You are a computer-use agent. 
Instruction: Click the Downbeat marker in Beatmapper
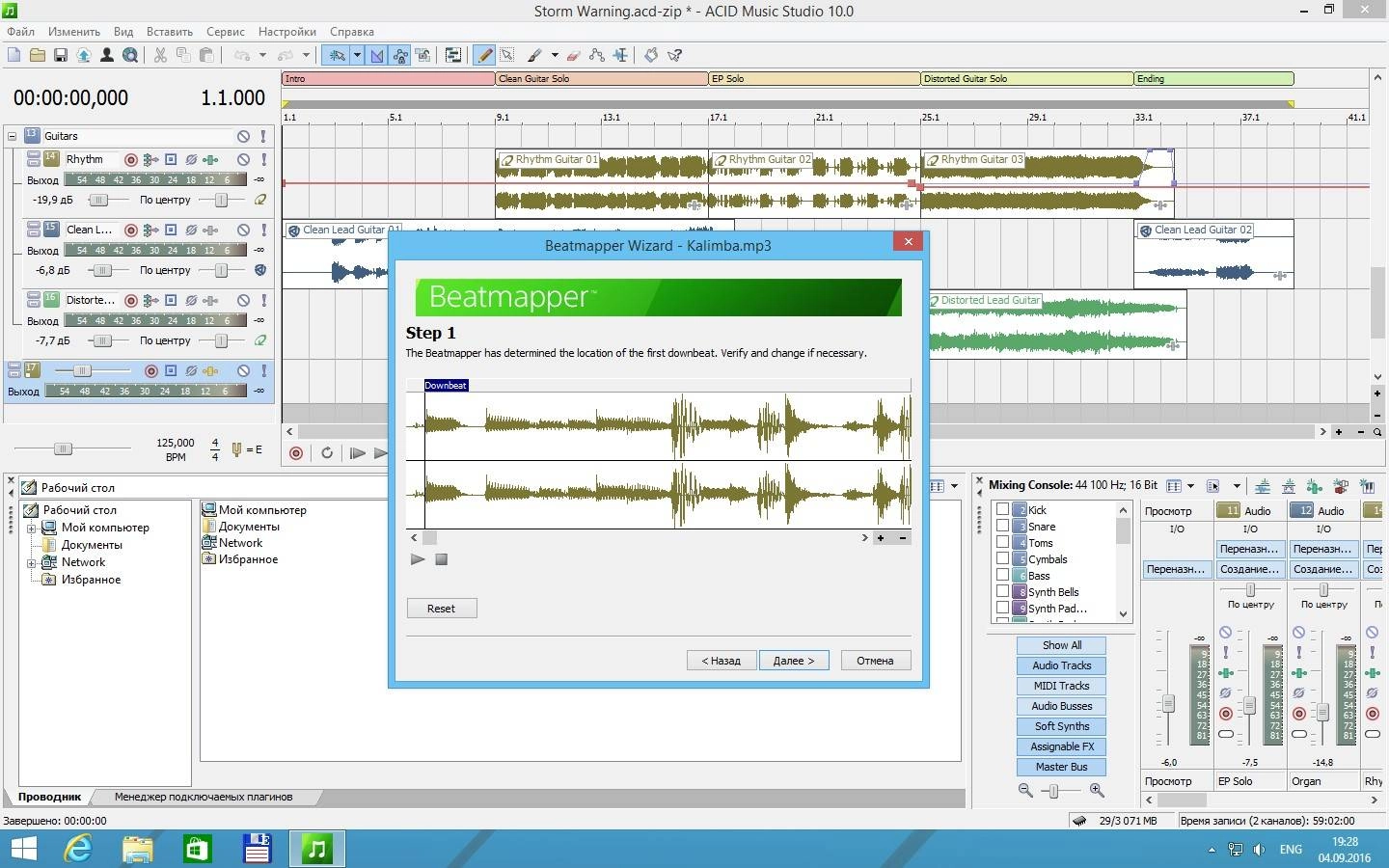[446, 385]
